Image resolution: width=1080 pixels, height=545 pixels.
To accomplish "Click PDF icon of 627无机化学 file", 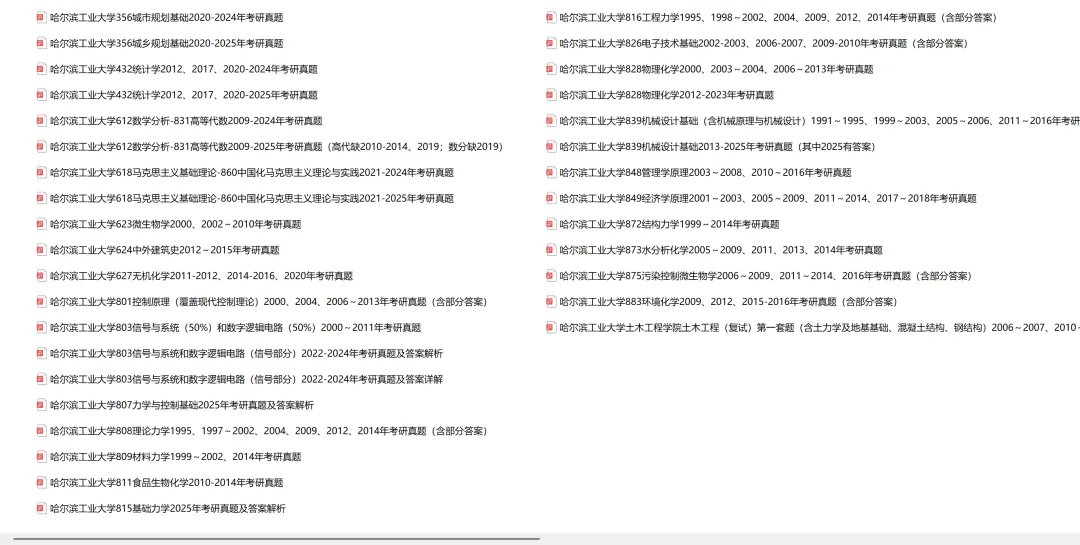I will coord(41,276).
